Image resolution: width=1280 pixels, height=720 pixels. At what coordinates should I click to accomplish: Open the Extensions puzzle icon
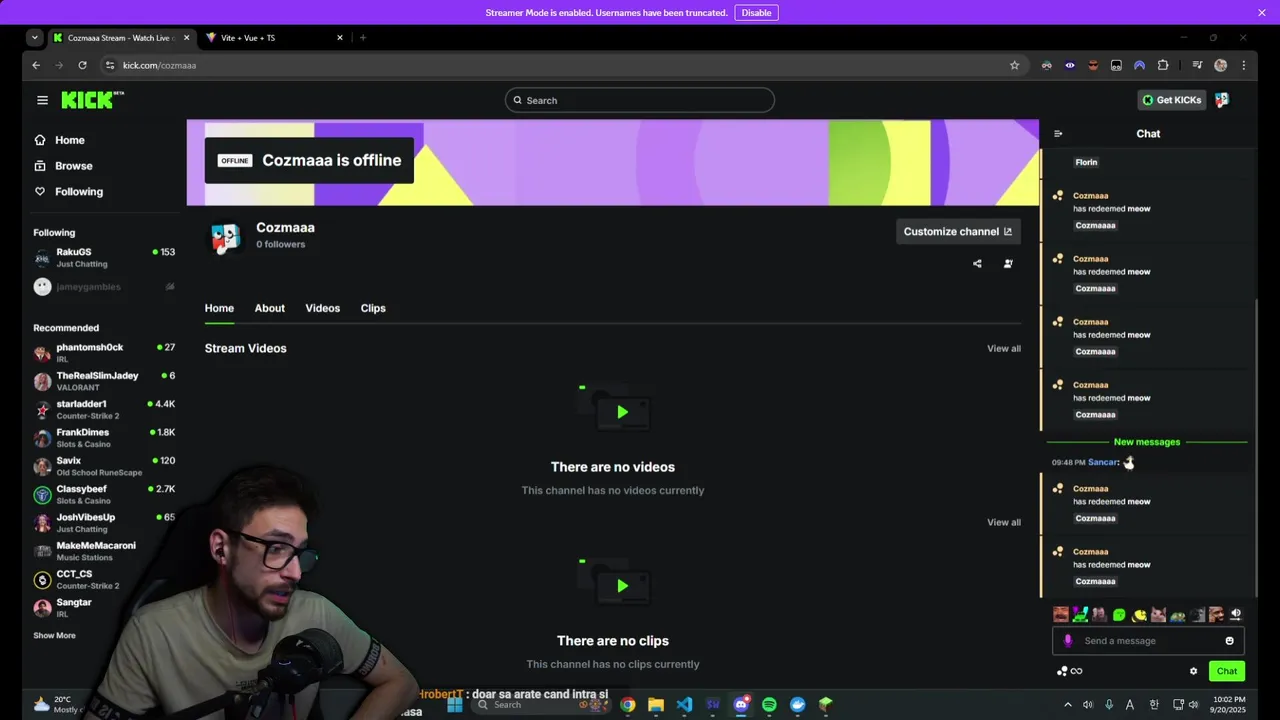tap(1163, 65)
